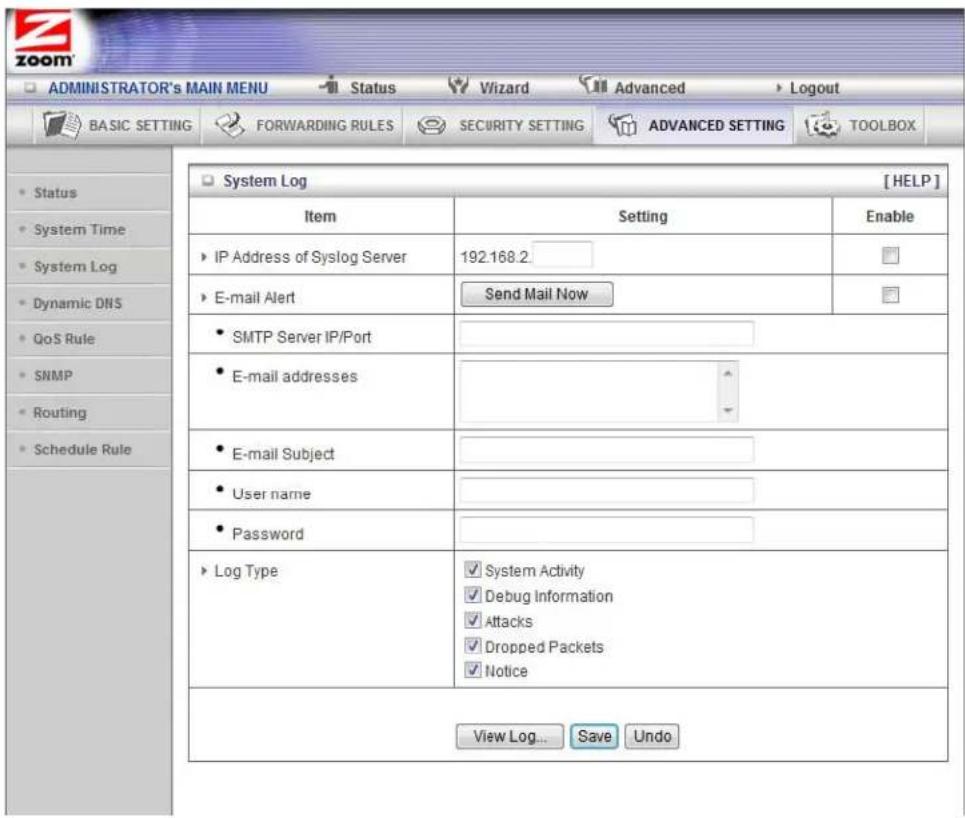Click the E-mail Subject field
This screenshot has height=818, width=965.
606,450
